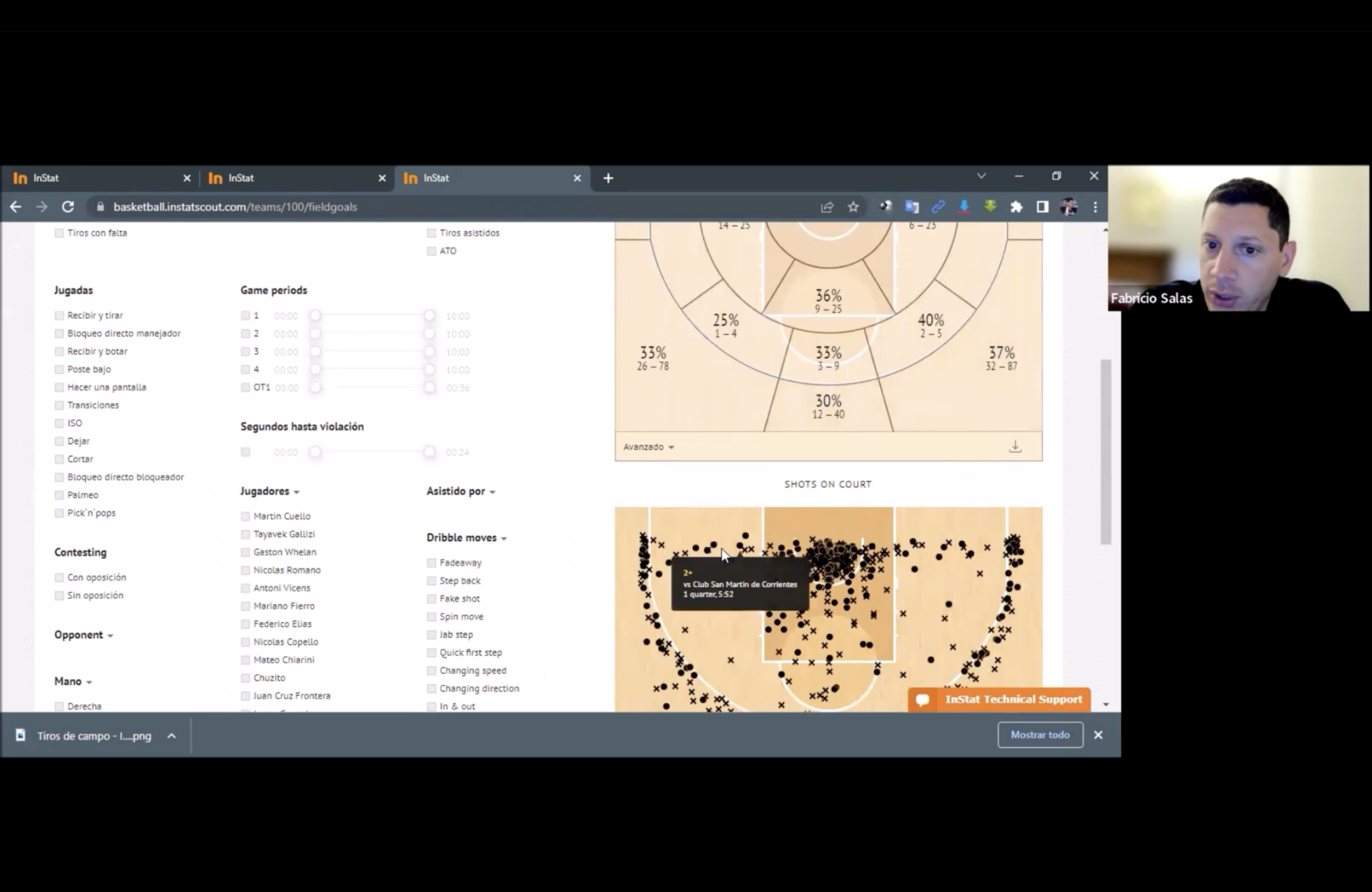Screen dimensions: 1372x892
Task: Open the Chrome profile avatar
Action: click(x=1069, y=207)
